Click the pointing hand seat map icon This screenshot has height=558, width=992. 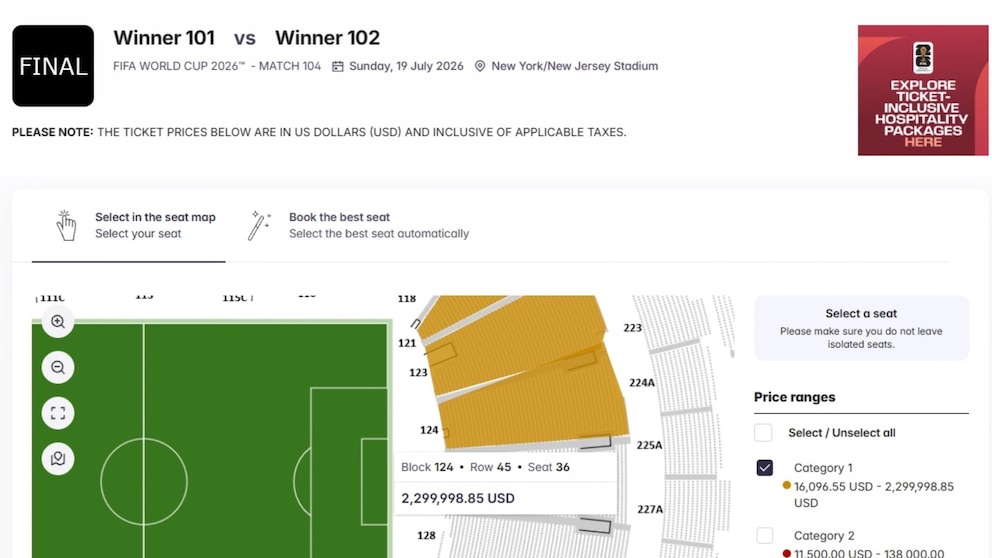[66, 225]
